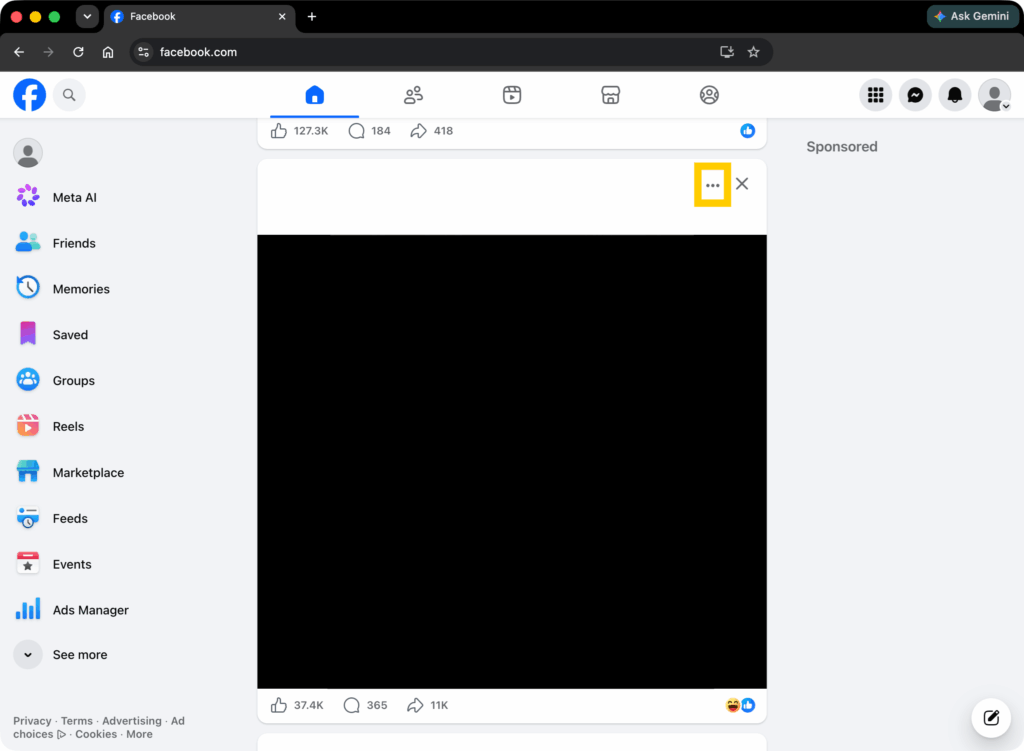Open the Marketplace tab in top navigation
This screenshot has height=751, width=1024.
tap(611, 95)
